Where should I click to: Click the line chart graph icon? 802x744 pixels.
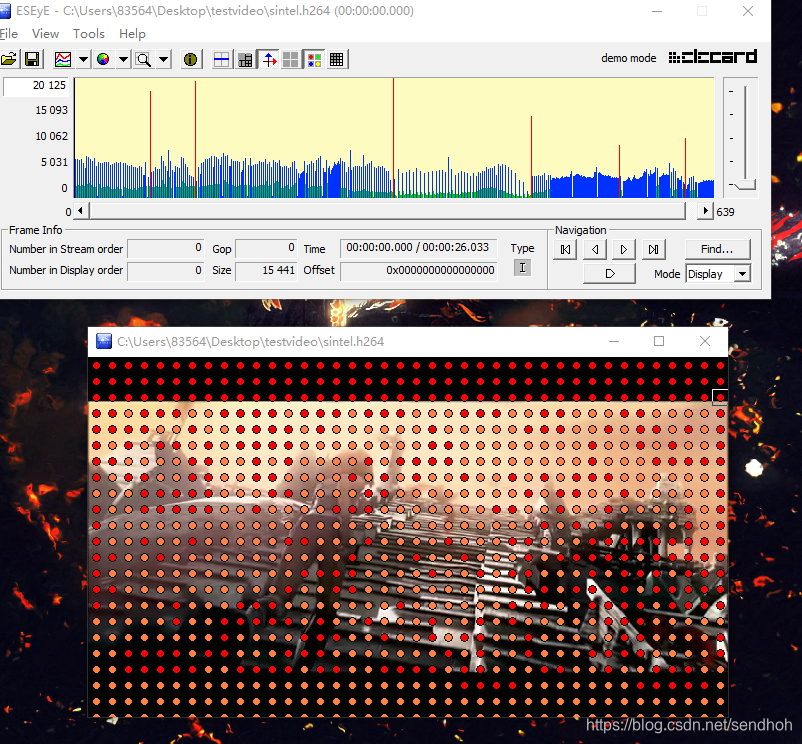[63, 59]
